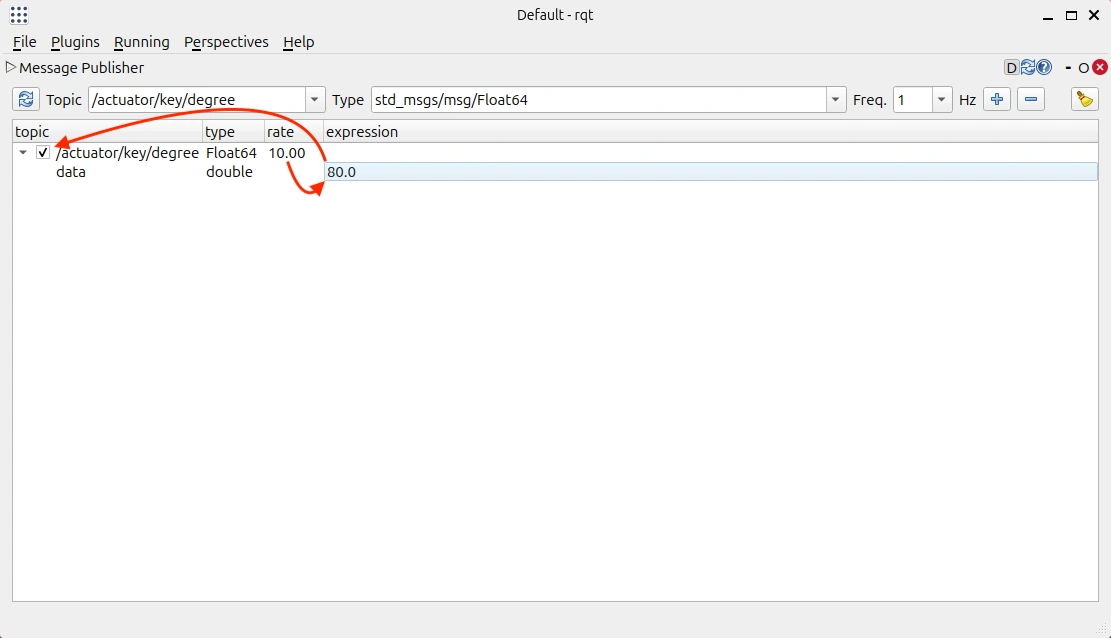Image resolution: width=1111 pixels, height=638 pixels.
Task: Remove selected publisher with the minus button
Action: pos(1031,99)
